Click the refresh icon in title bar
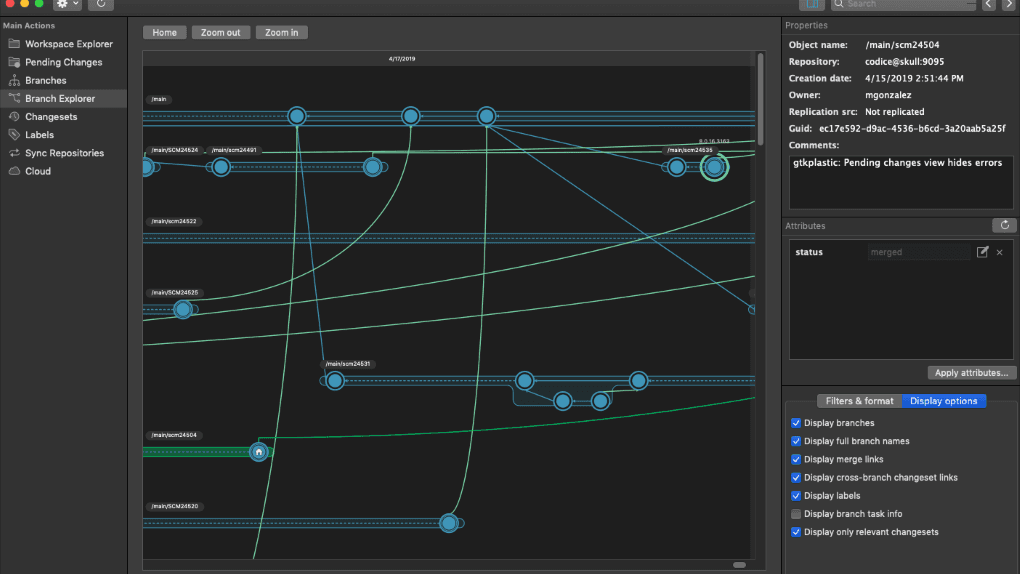The width and height of the screenshot is (1020, 574). (101, 4)
